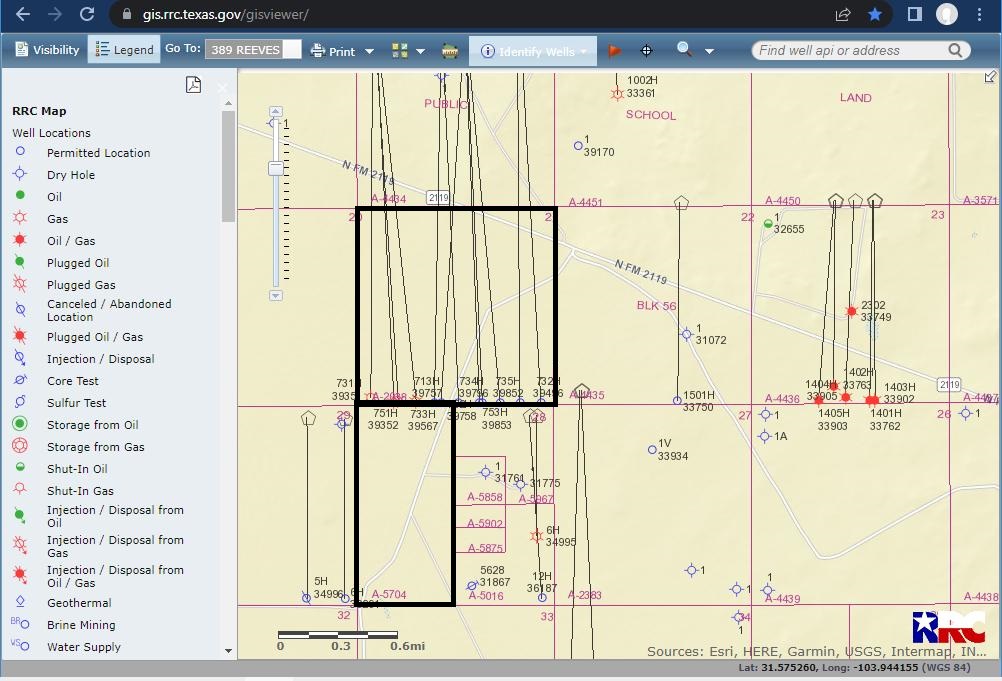The height and width of the screenshot is (681, 1002).
Task: Bookmark page with the star icon
Action: [875, 14]
